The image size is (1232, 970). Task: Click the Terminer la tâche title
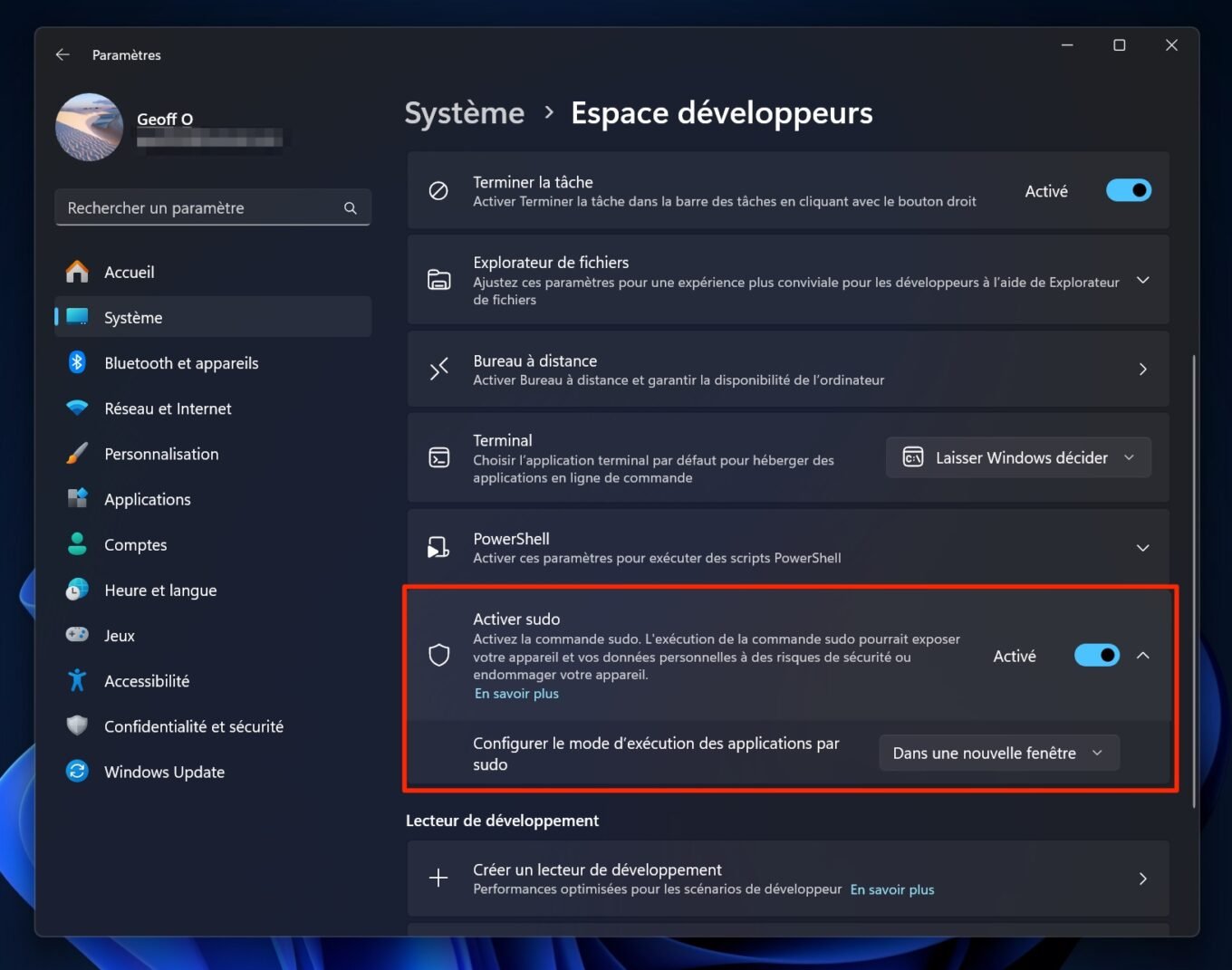[x=533, y=182]
